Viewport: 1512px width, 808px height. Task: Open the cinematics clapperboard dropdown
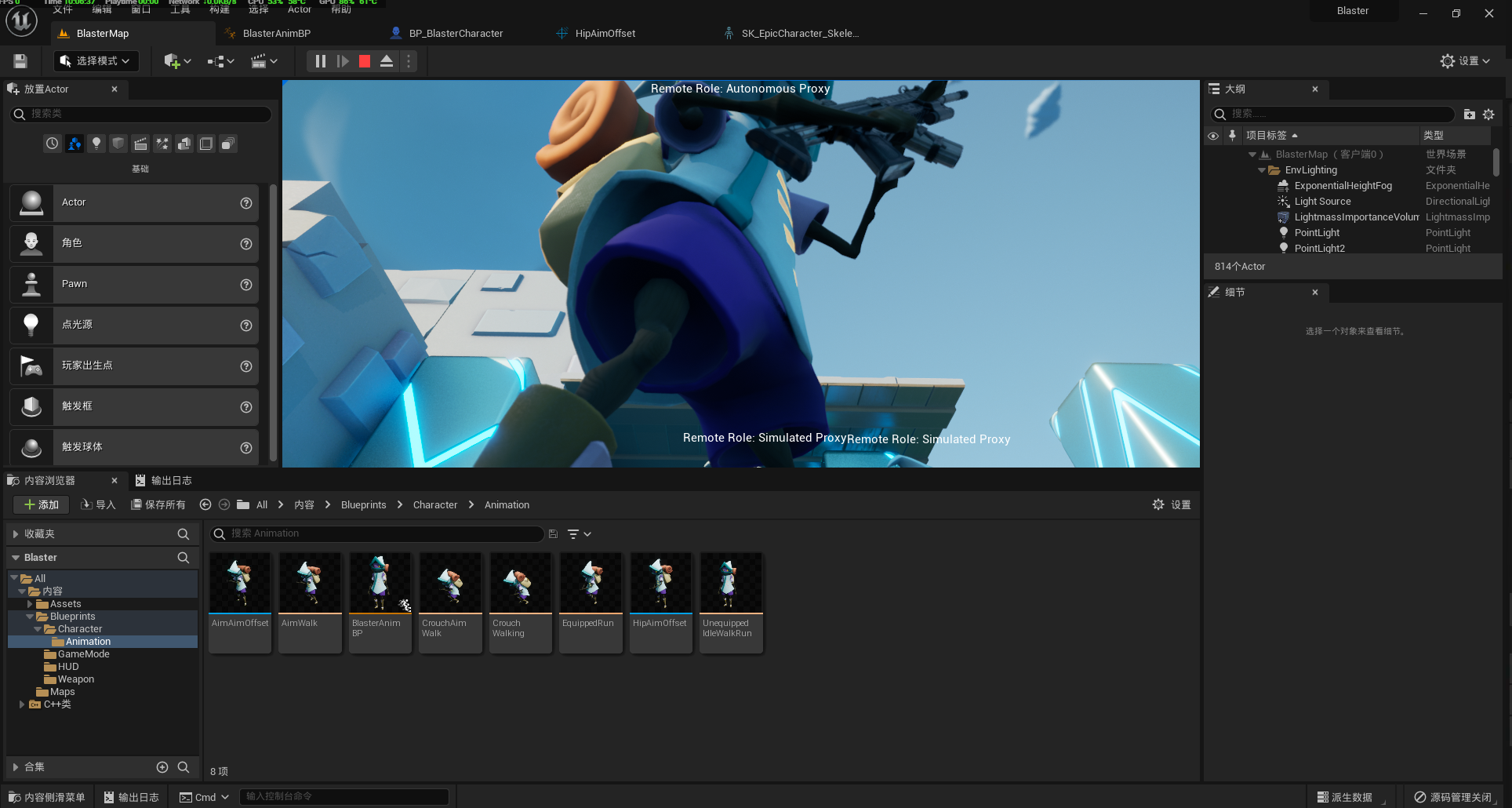point(264,61)
